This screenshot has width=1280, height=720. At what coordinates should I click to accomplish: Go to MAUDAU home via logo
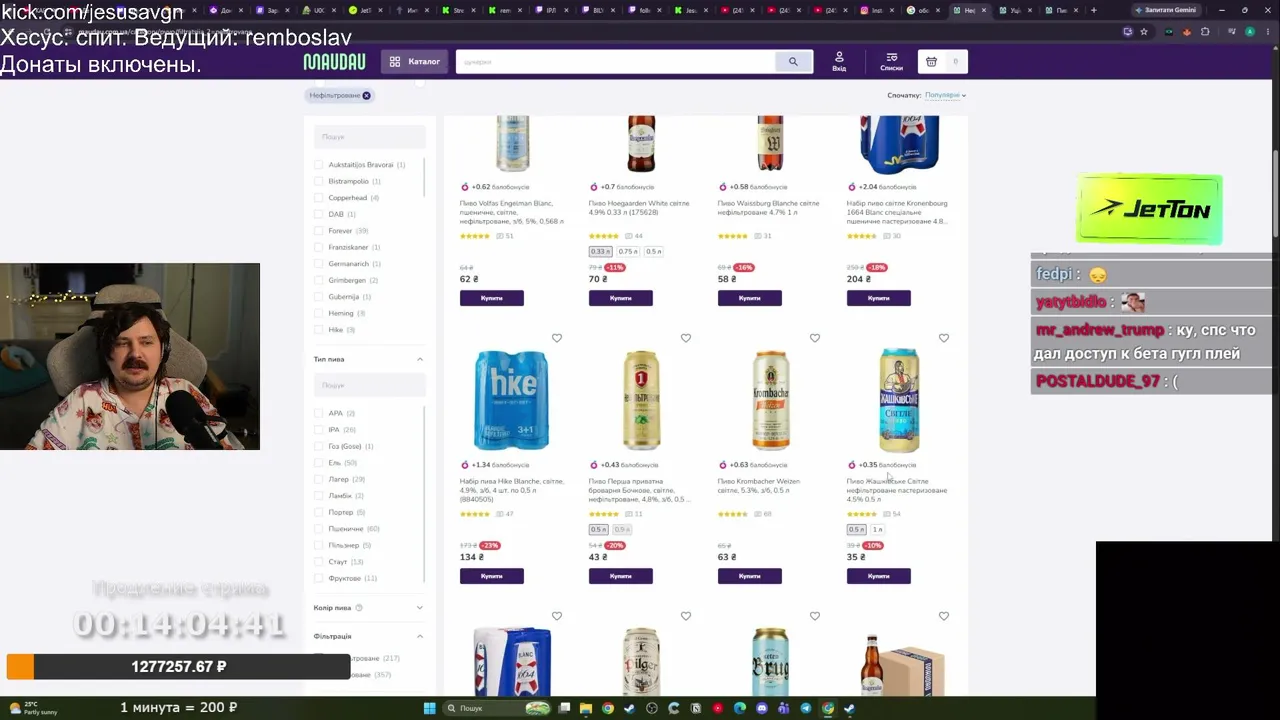tap(335, 62)
